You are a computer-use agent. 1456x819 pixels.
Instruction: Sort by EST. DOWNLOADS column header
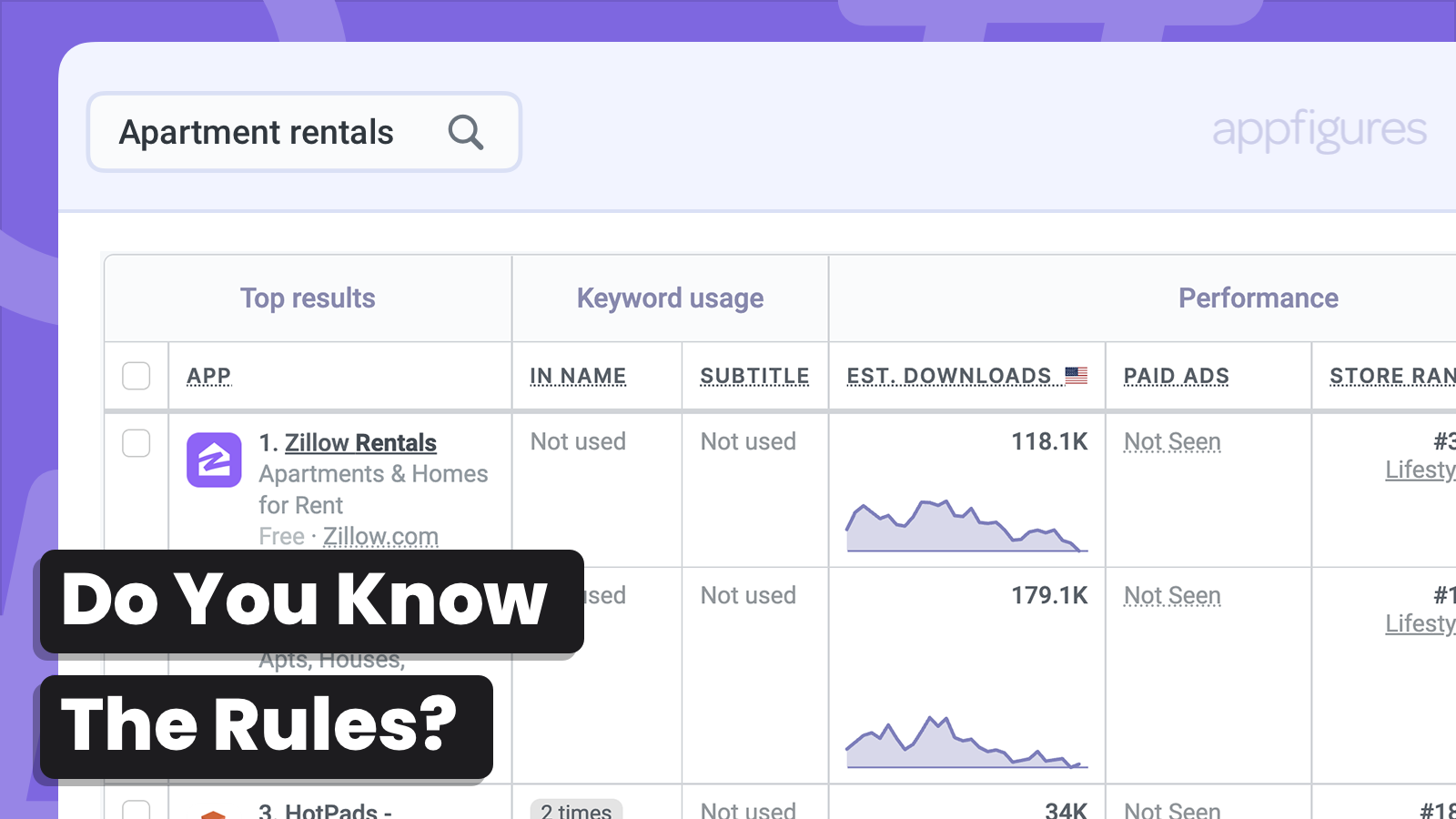(949, 376)
